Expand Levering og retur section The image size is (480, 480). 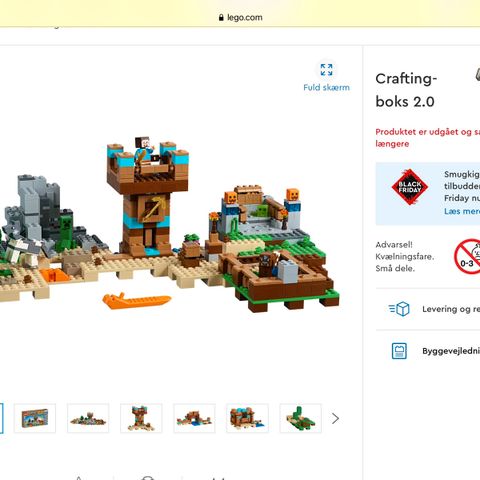pos(428,309)
